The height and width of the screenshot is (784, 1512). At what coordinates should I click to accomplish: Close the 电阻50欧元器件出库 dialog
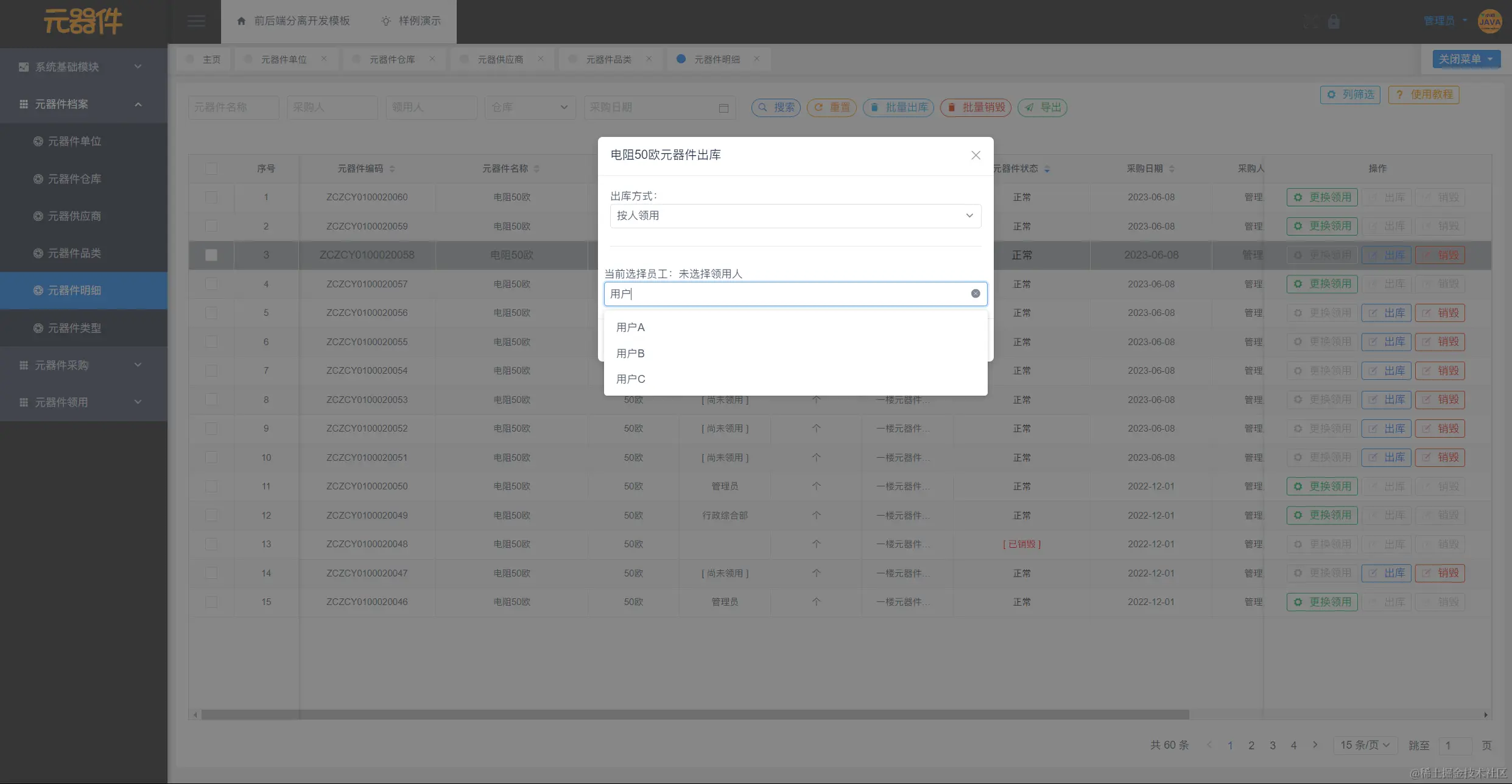pyautogui.click(x=976, y=155)
